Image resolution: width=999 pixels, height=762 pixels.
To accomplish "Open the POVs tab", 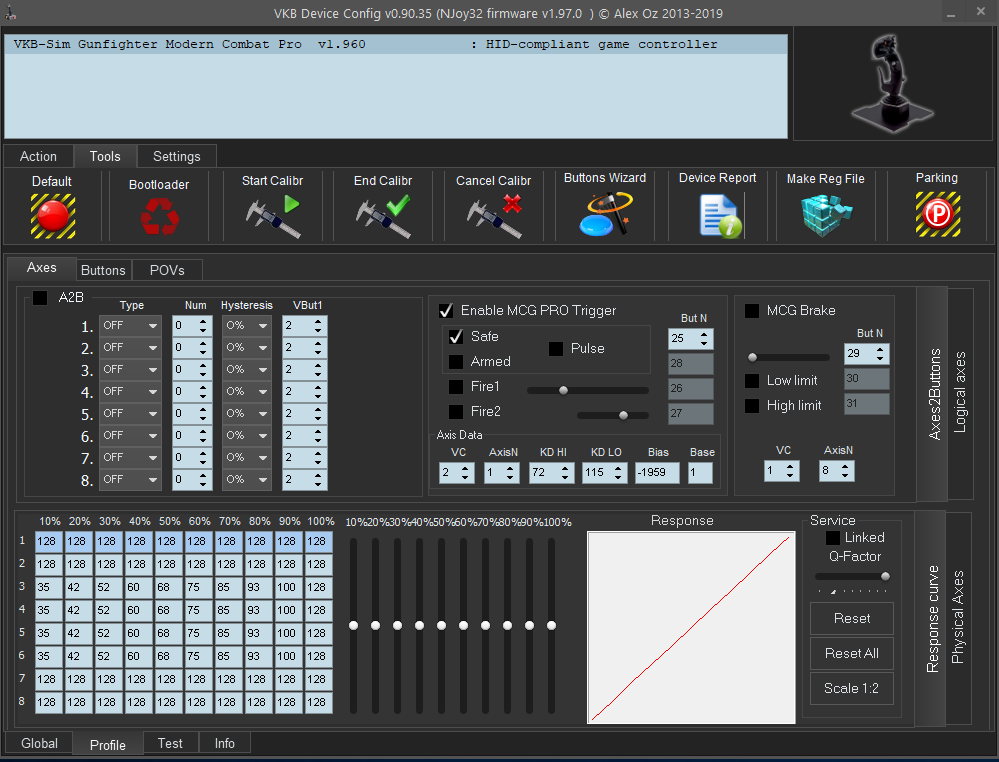I will (x=167, y=270).
